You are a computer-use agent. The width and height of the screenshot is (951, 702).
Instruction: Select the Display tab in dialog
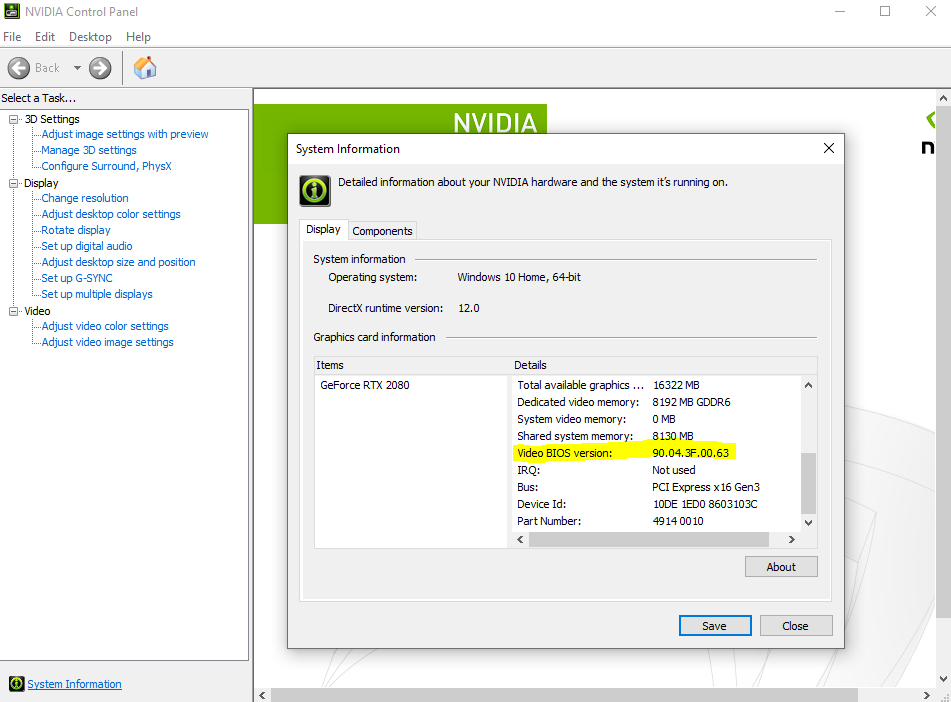[323, 229]
